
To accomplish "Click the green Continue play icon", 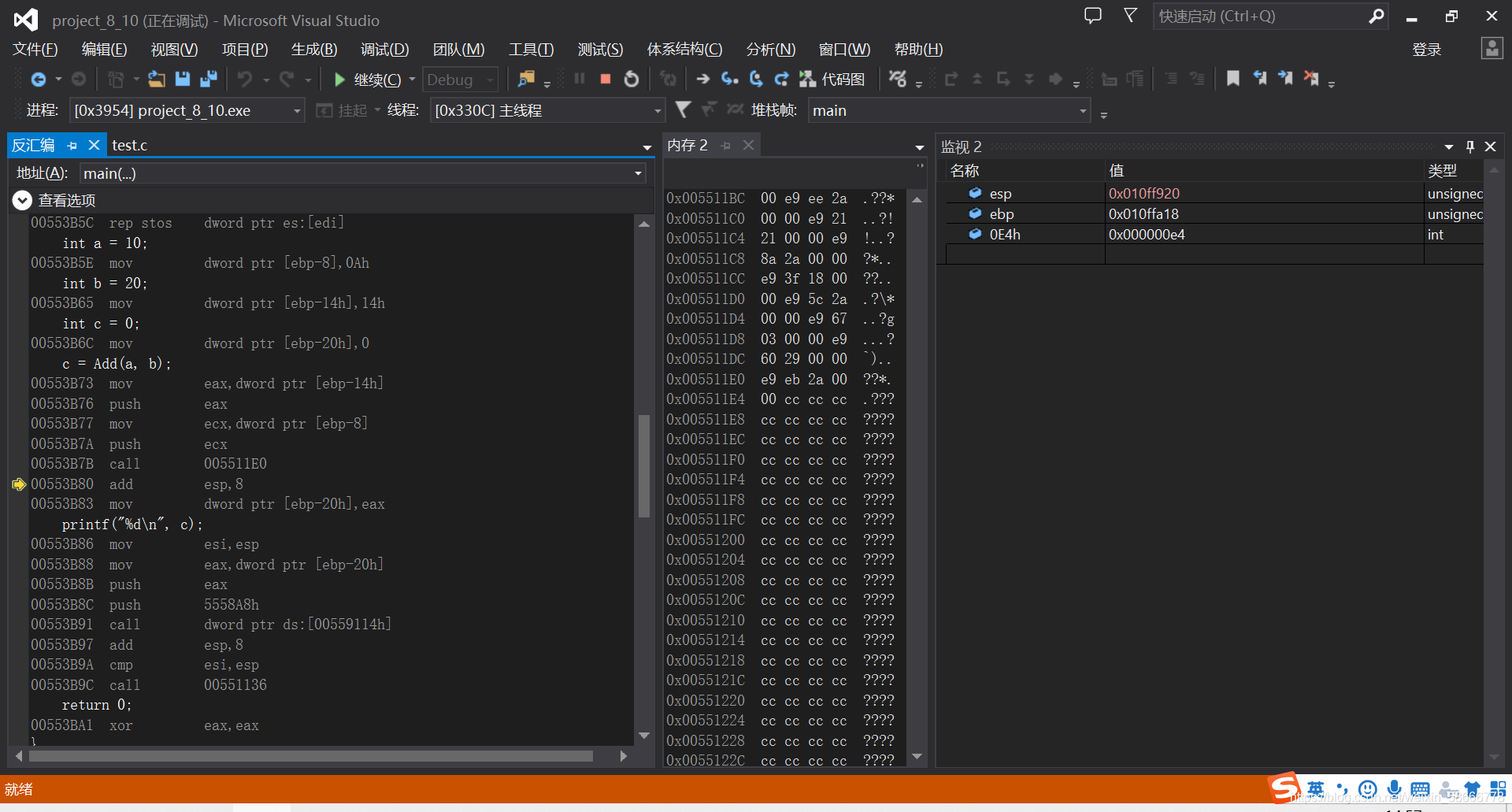I will (x=339, y=80).
